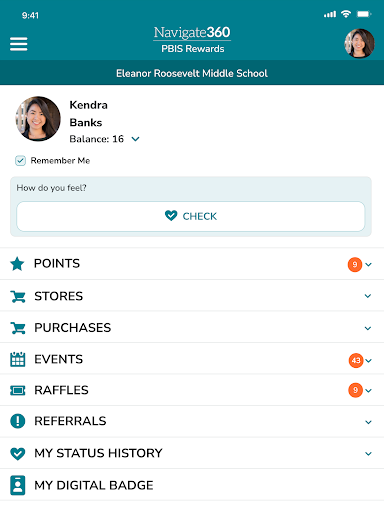Click the cart icon beside STORES
Screen dimensions: 384x512
[18, 296]
